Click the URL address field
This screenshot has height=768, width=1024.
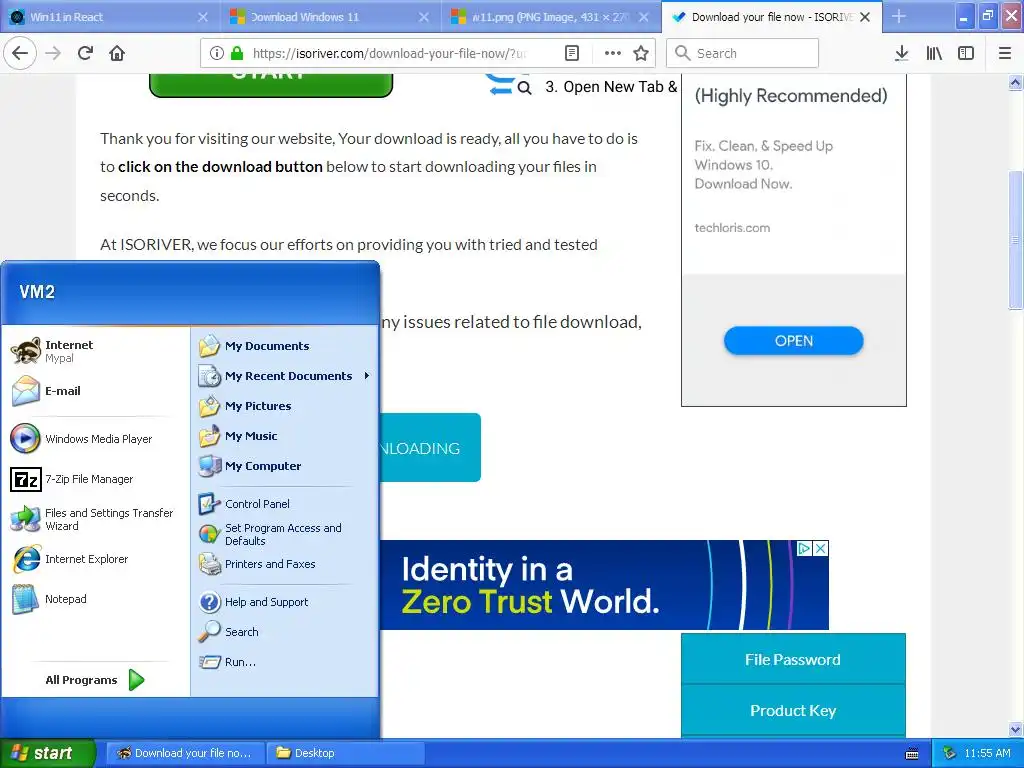(389, 53)
